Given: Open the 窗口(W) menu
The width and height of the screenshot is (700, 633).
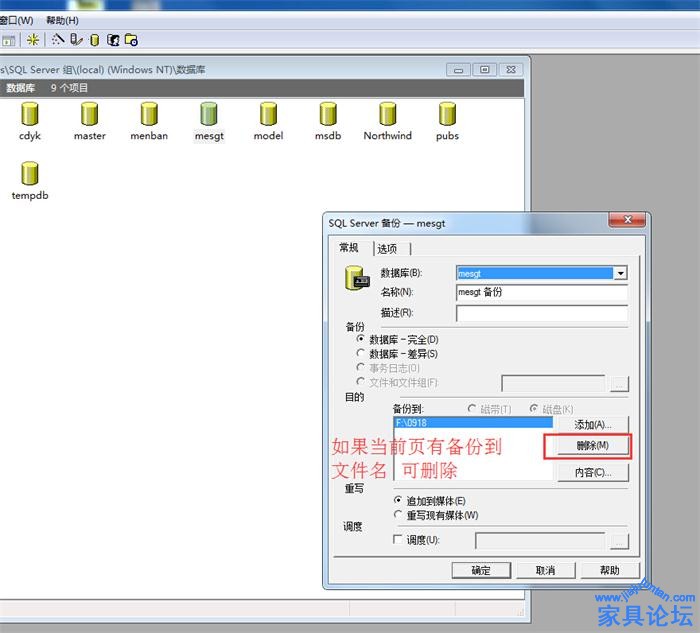Looking at the screenshot, I should 17,21.
